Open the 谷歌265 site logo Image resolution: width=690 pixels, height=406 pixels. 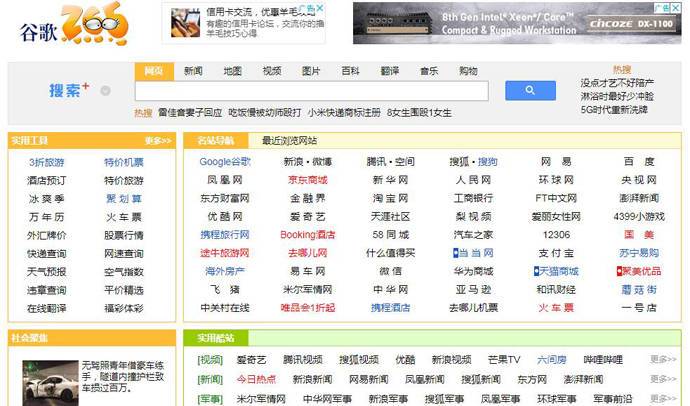74,24
